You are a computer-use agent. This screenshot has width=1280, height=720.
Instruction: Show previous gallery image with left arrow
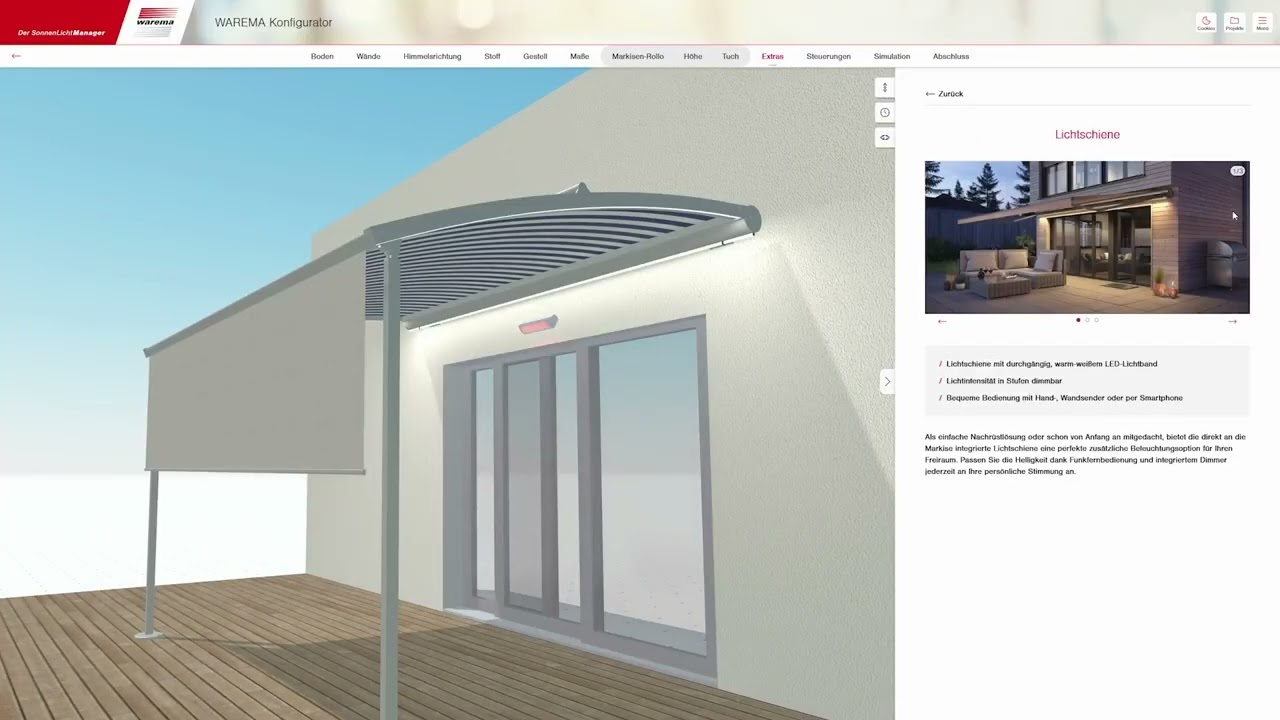coord(942,321)
